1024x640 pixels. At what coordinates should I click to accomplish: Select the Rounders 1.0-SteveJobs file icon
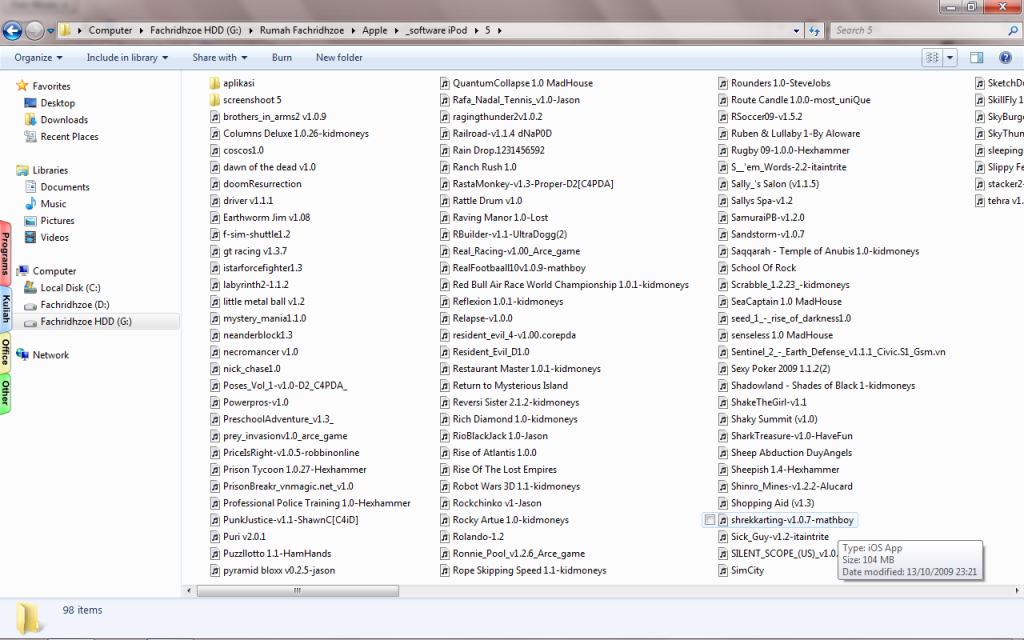[723, 83]
